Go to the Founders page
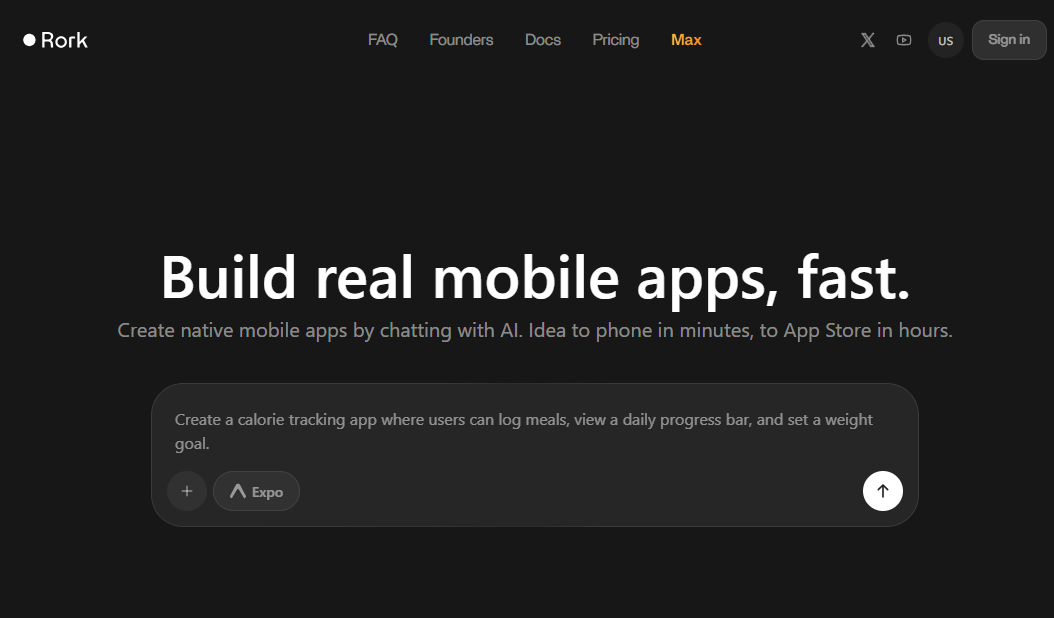The image size is (1054, 618). pyautogui.click(x=461, y=40)
